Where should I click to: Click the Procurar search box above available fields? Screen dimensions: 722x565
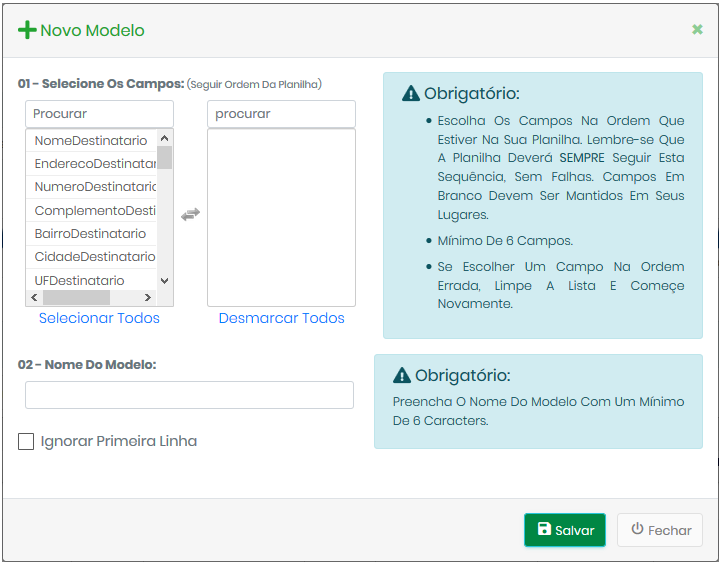click(x=99, y=114)
